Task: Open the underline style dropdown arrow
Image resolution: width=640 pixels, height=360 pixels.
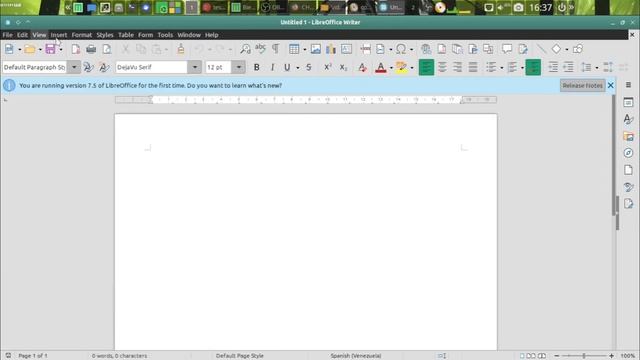Action: [x=298, y=68]
